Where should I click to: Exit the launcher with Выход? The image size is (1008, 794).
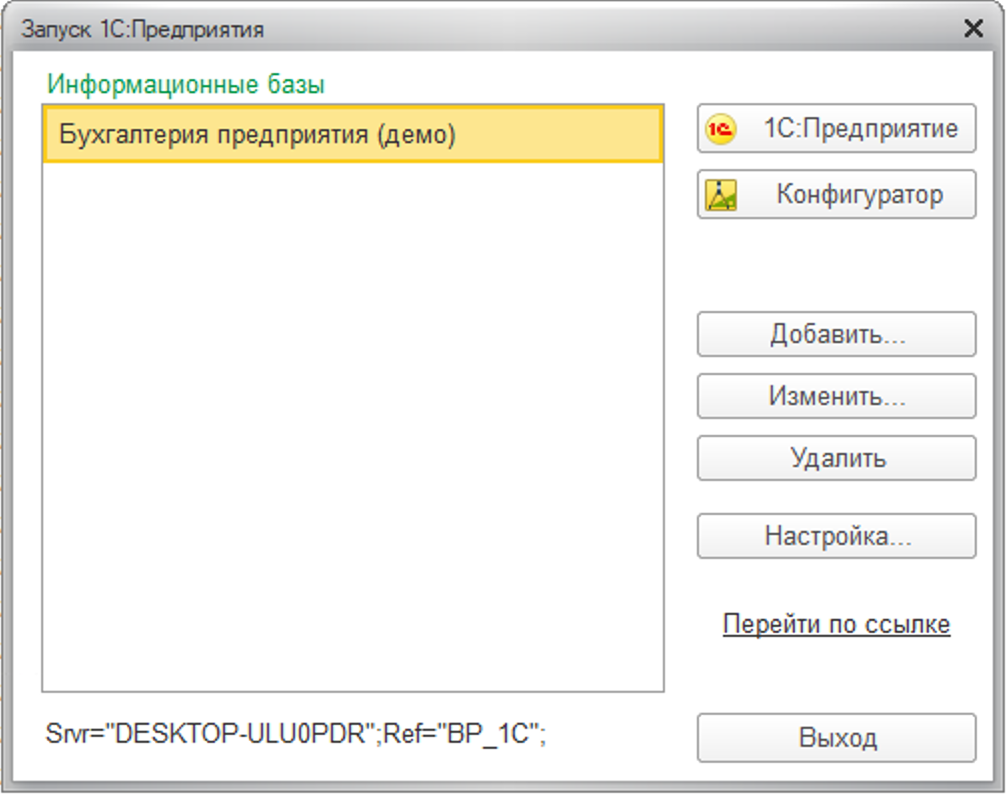point(836,737)
